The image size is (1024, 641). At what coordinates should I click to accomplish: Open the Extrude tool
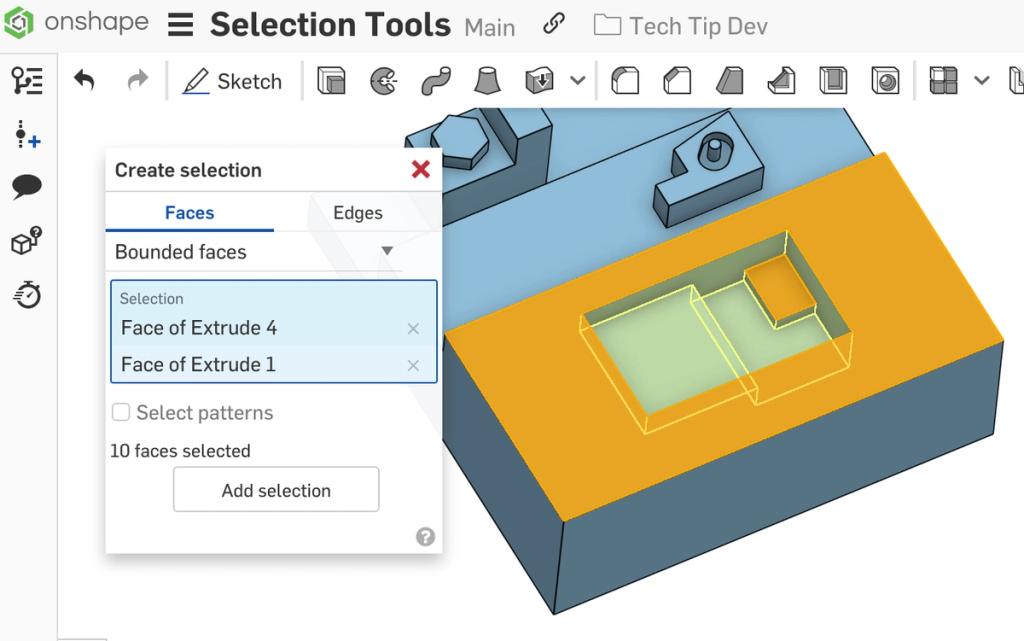pyautogui.click(x=330, y=81)
